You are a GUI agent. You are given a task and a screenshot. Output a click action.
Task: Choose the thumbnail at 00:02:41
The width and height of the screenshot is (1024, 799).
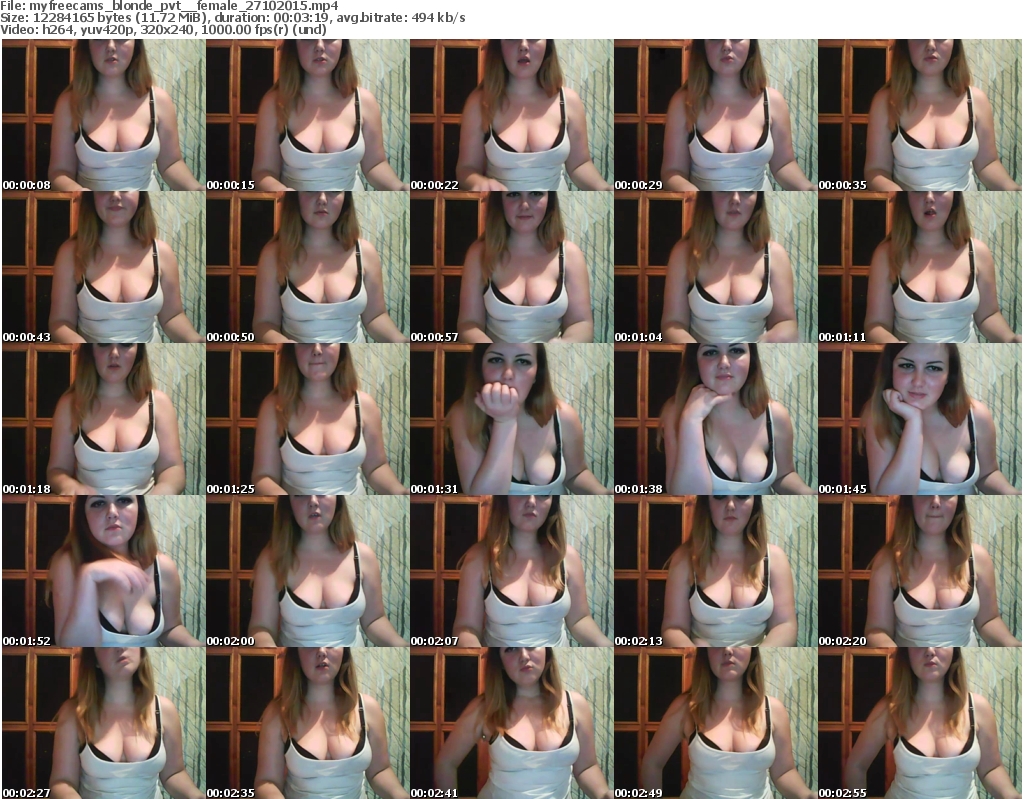click(511, 723)
